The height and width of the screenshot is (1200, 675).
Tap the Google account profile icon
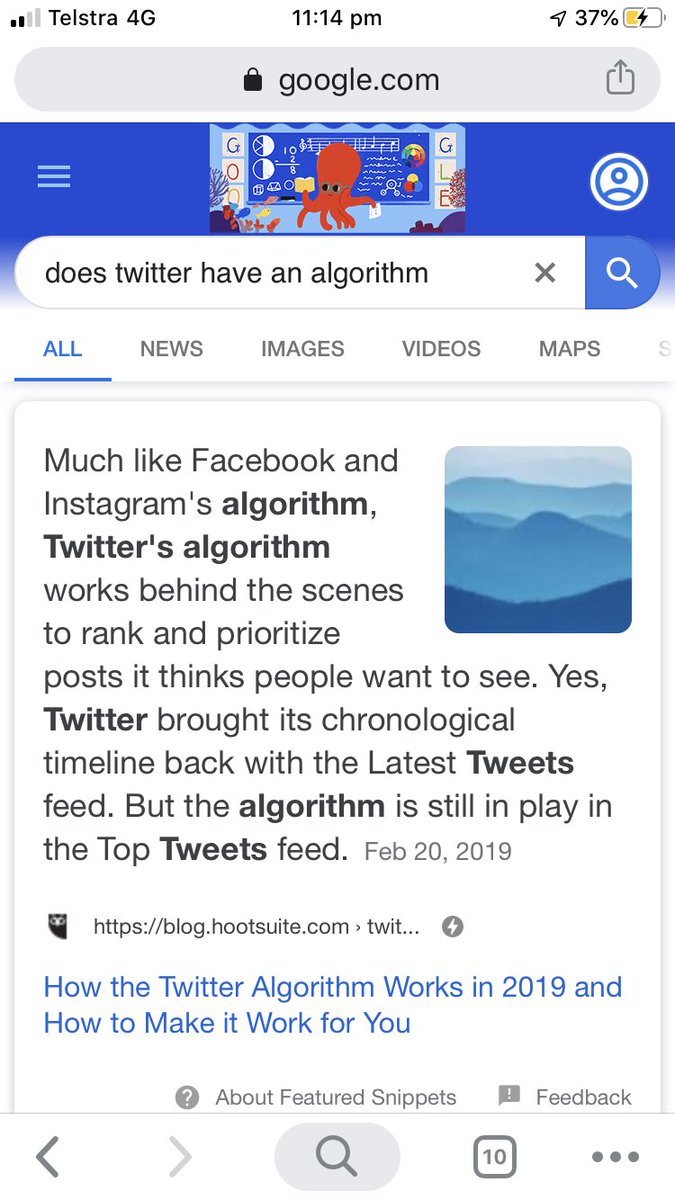619,182
